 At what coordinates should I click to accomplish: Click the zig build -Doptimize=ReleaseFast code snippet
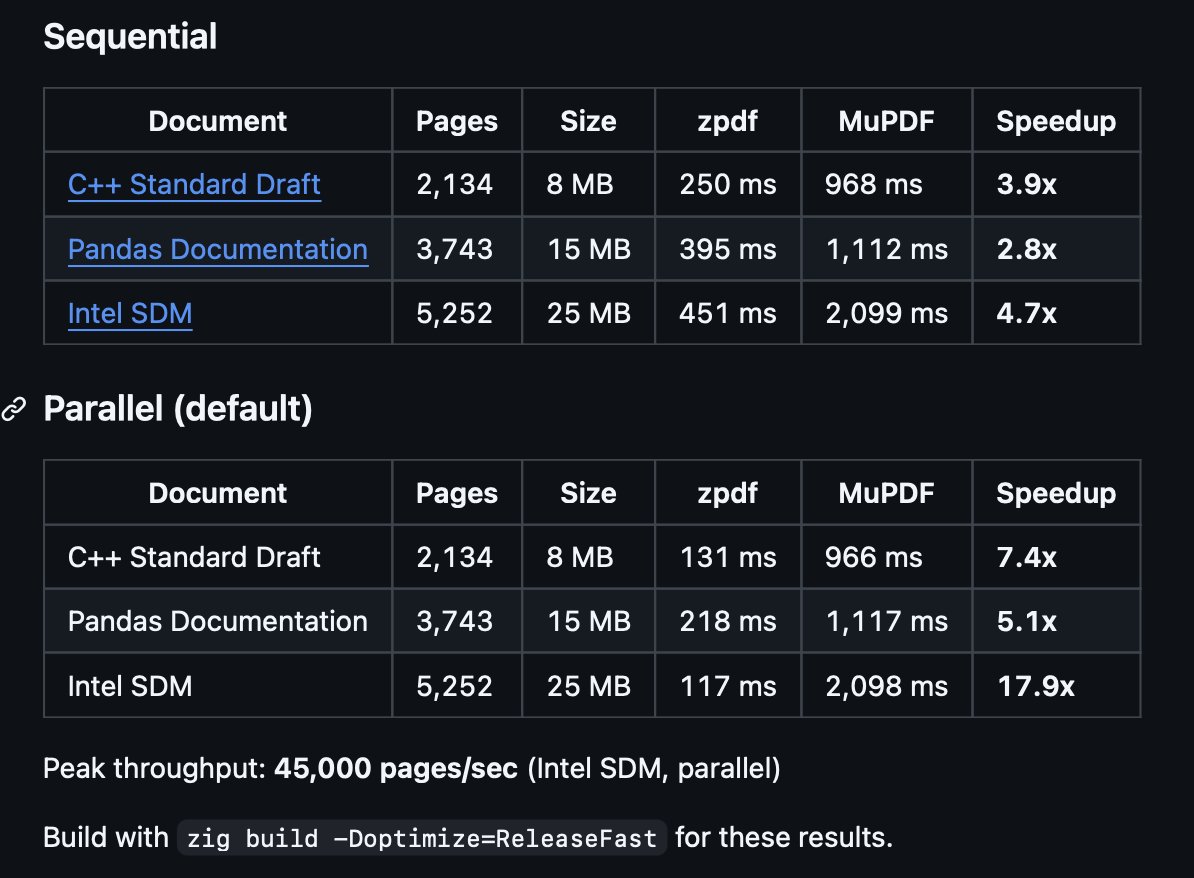pos(421,837)
